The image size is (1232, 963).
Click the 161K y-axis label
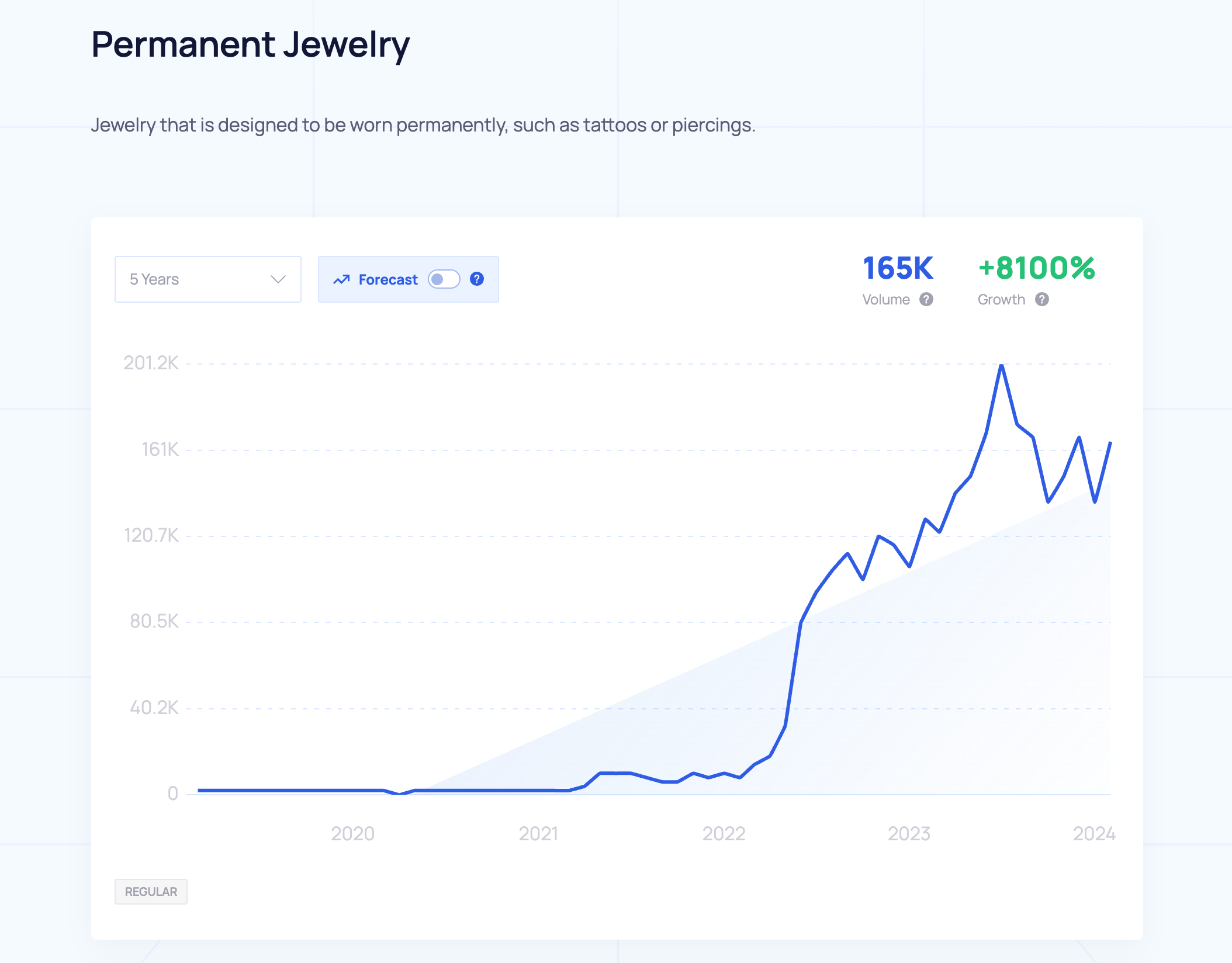pyautogui.click(x=160, y=449)
